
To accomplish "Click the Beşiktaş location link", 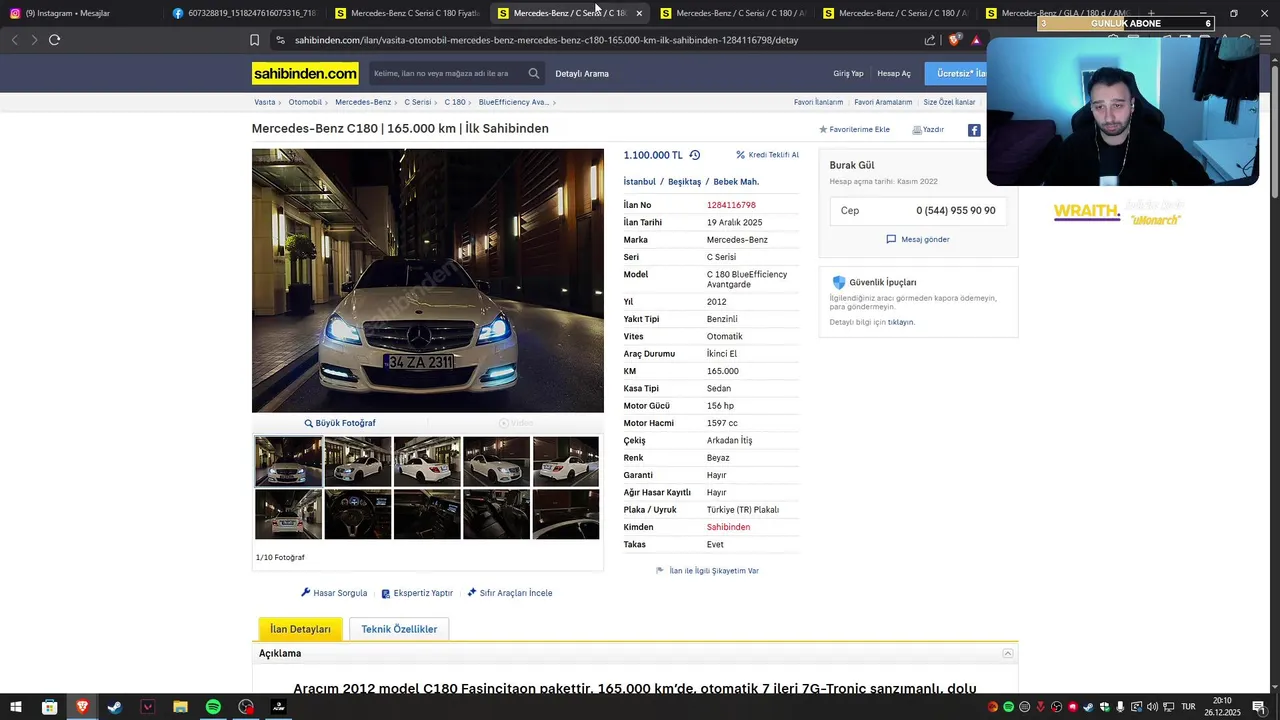I will pos(684,182).
